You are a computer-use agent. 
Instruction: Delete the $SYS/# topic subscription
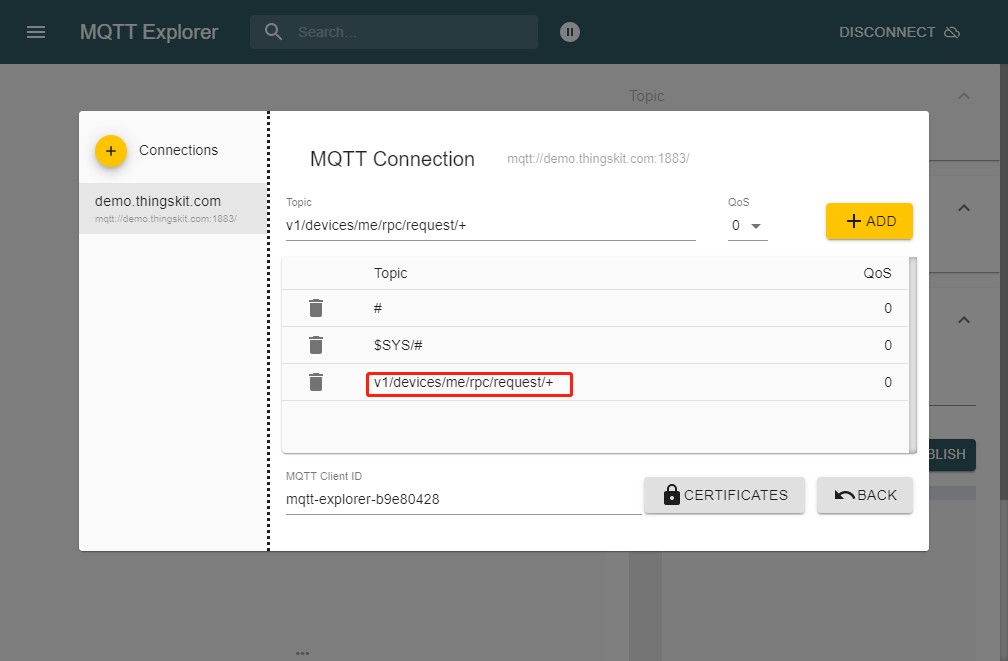[316, 345]
